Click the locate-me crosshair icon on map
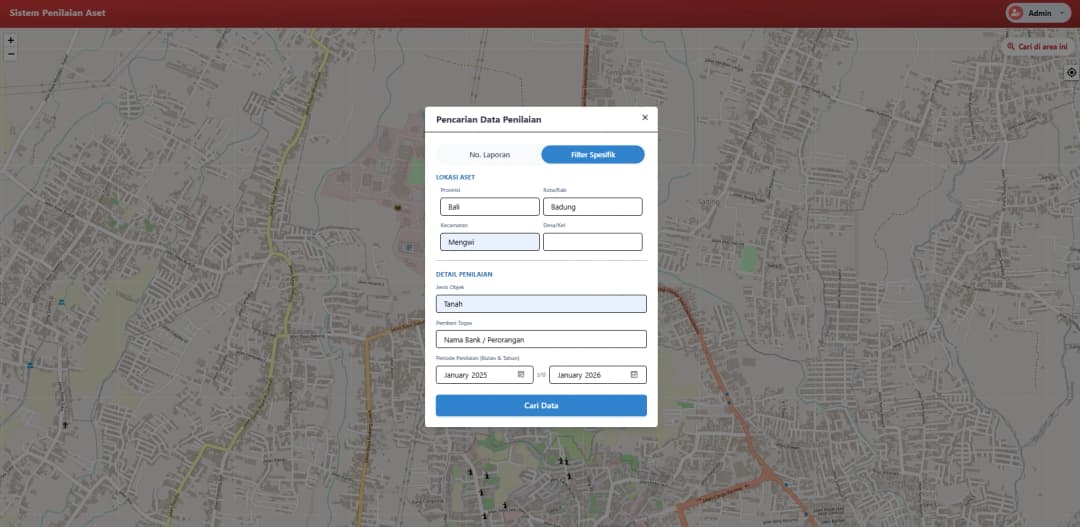 coord(1071,72)
